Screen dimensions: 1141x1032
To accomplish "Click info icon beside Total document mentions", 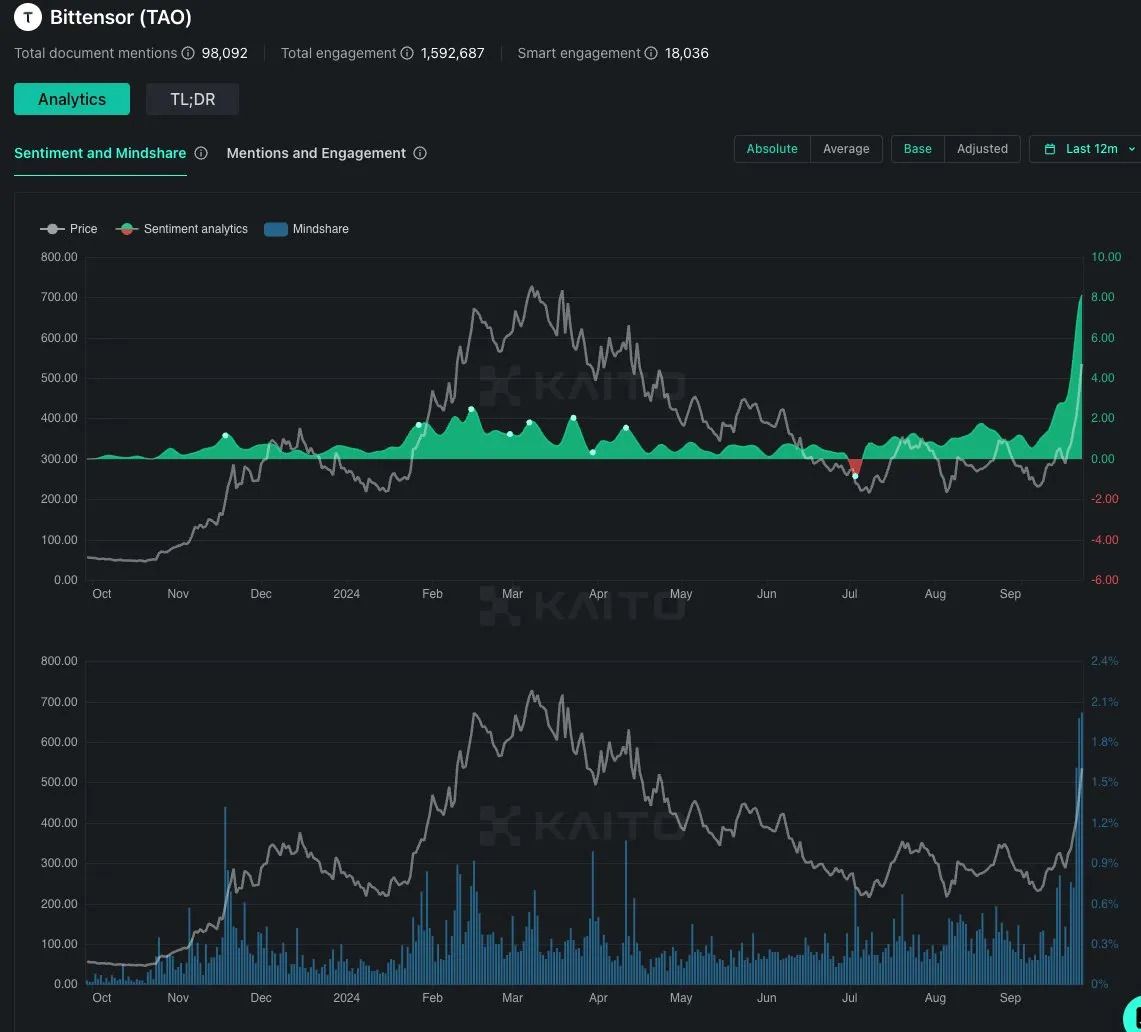I will [188, 53].
